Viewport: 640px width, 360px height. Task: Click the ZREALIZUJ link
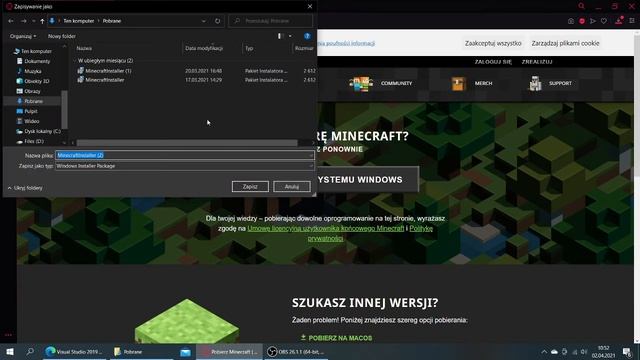pyautogui.click(x=537, y=62)
